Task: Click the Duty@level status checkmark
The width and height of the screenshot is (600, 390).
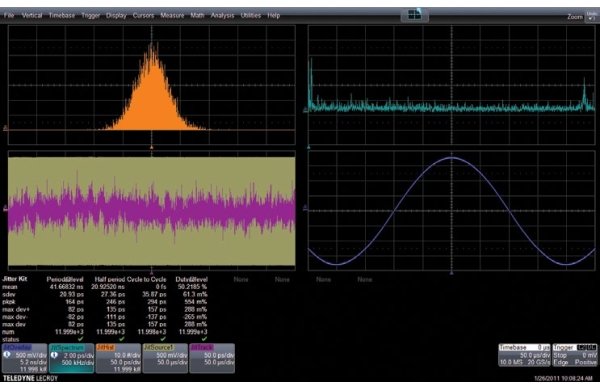Action: pyautogui.click(x=204, y=339)
